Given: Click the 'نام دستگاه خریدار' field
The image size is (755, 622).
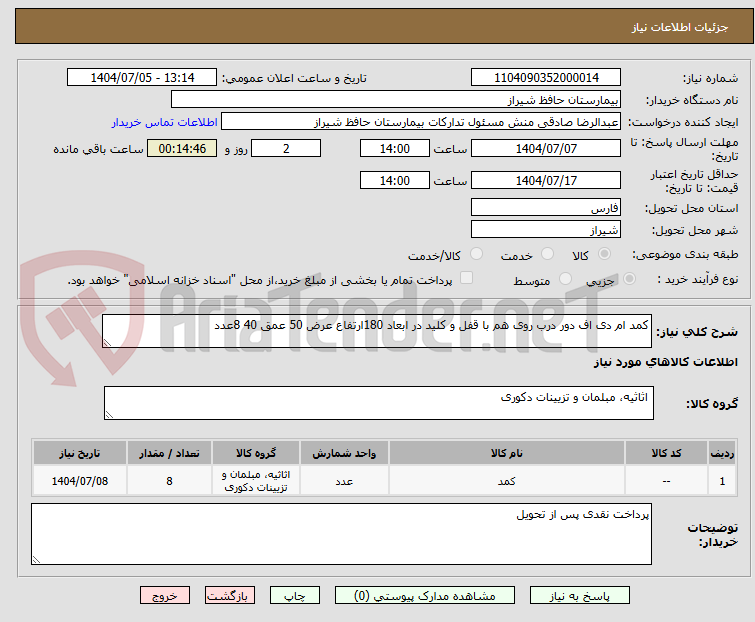Looking at the screenshot, I should (396, 100).
